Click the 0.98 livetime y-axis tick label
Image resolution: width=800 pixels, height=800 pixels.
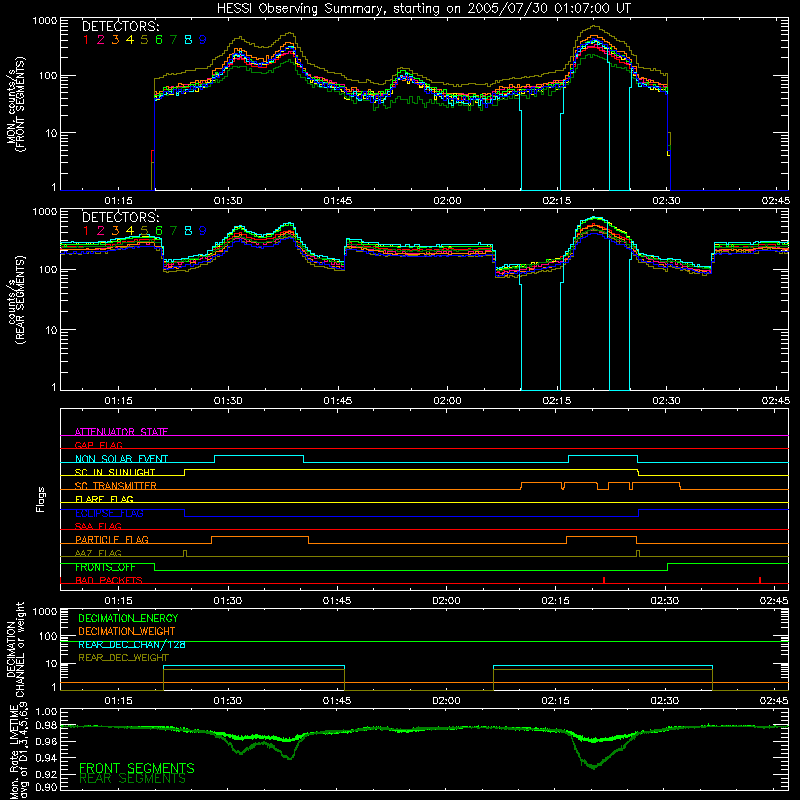point(46,726)
